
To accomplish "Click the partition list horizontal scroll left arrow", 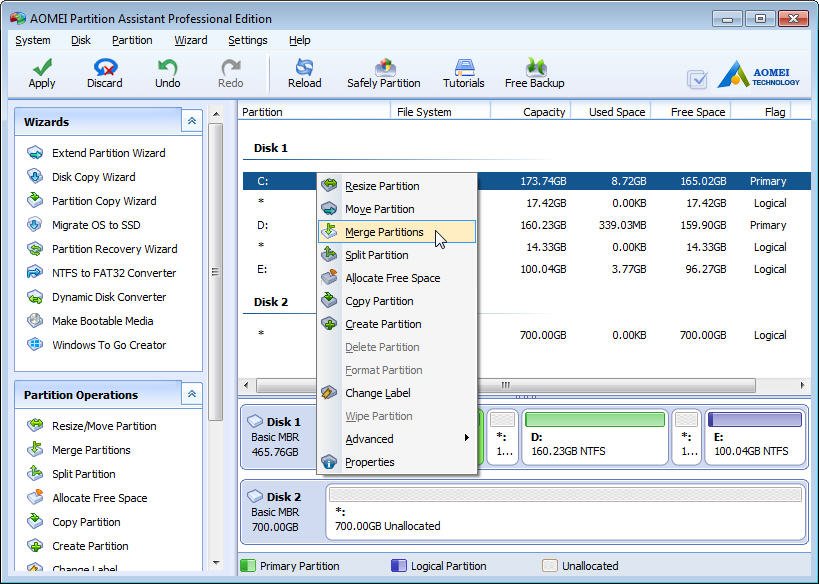I will [x=246, y=386].
